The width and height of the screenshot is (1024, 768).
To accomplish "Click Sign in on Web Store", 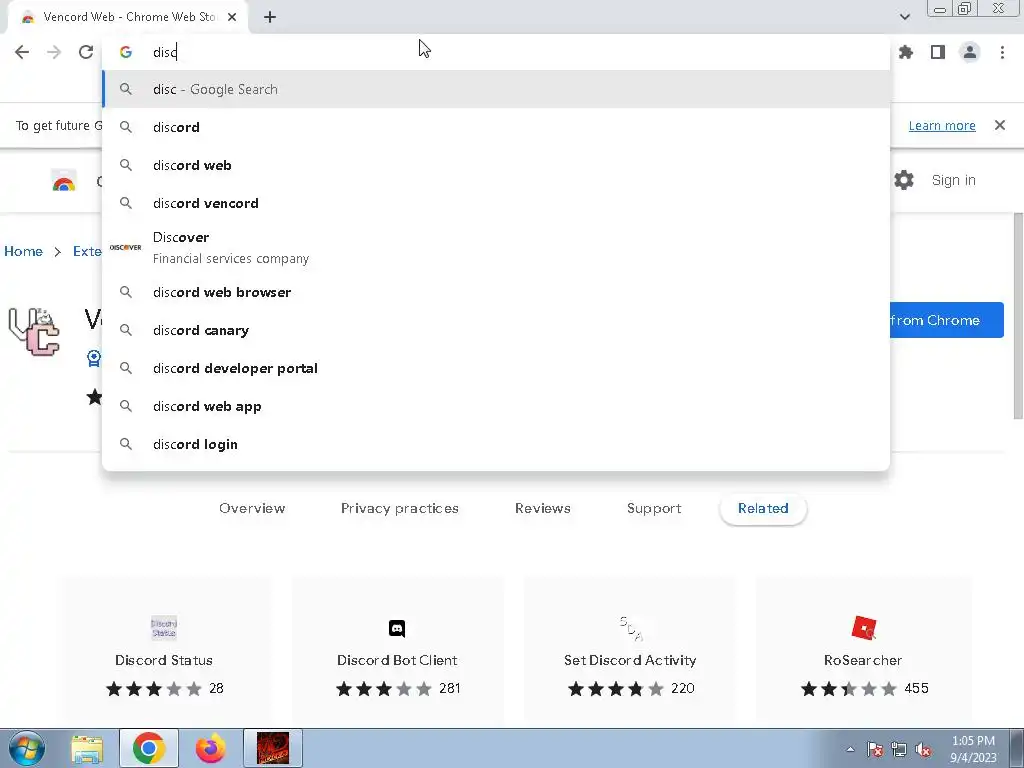I will coord(953,180).
